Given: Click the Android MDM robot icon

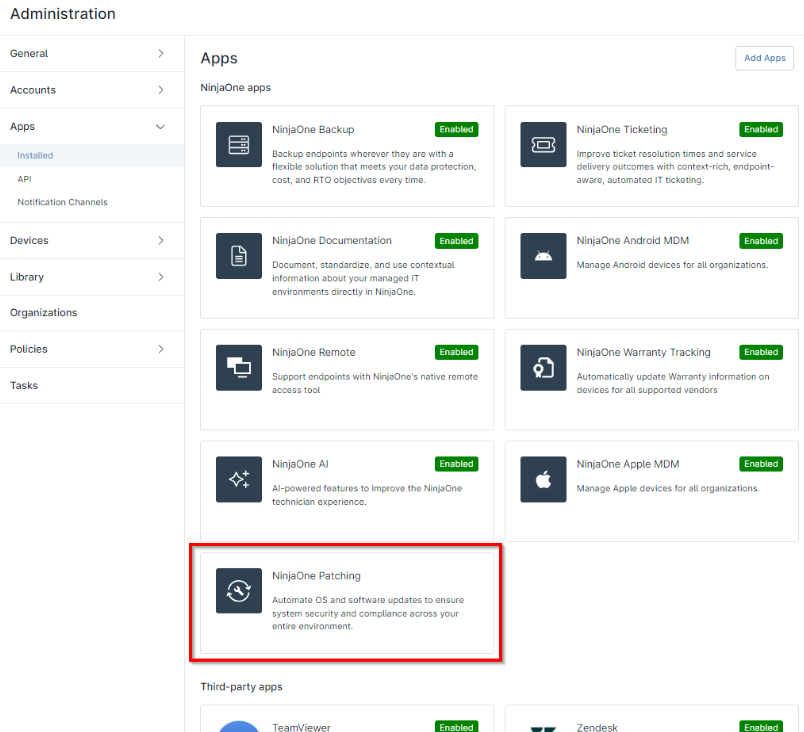Looking at the screenshot, I should (543, 256).
